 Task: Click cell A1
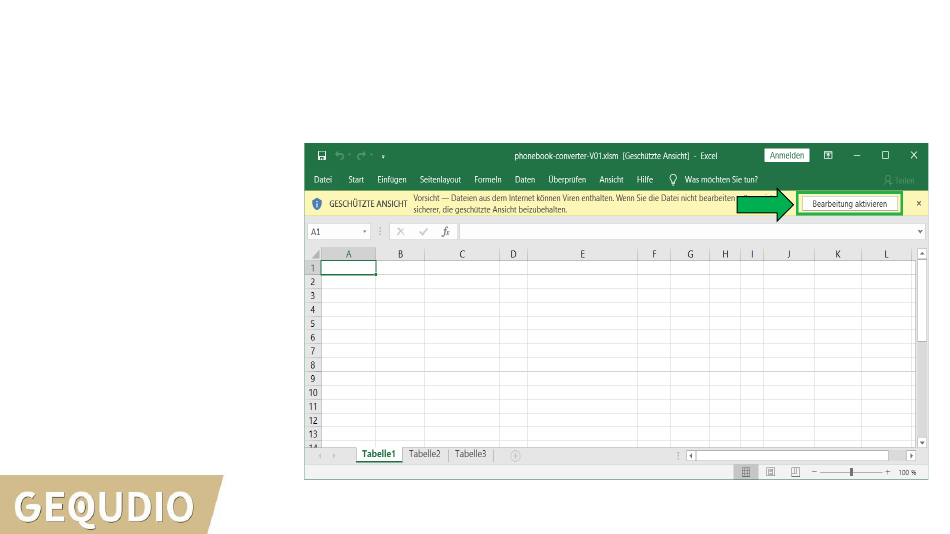click(348, 268)
